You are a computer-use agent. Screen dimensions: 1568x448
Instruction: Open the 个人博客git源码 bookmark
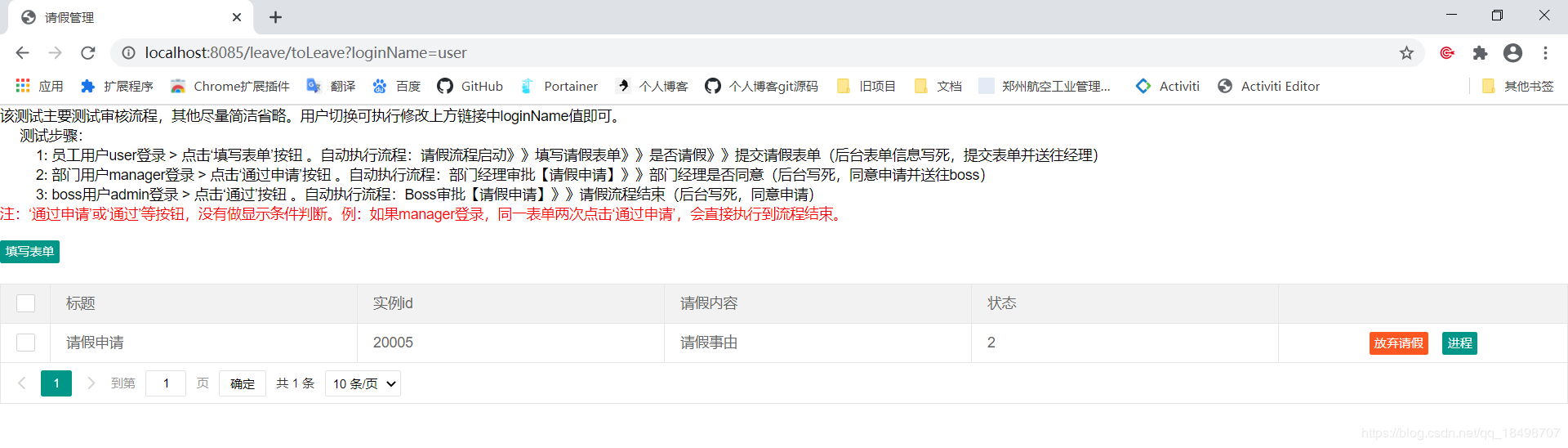pyautogui.click(x=761, y=86)
